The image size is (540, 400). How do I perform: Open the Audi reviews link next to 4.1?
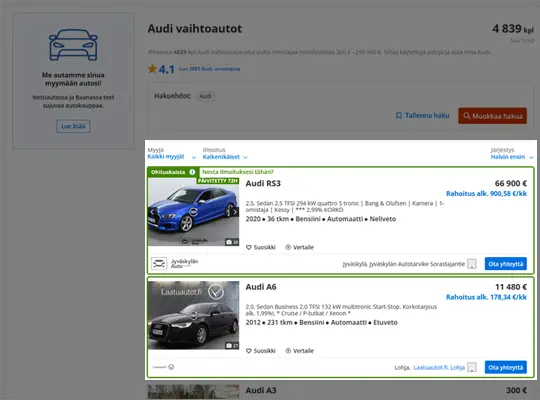click(x=209, y=69)
